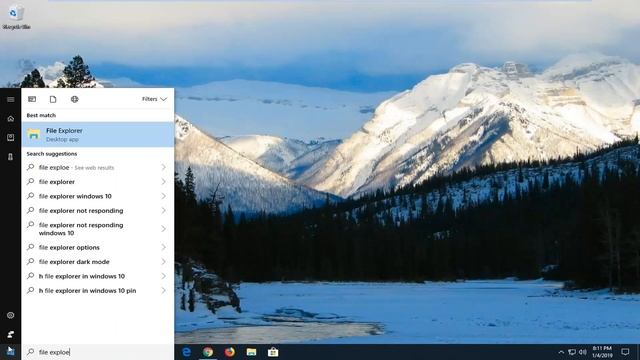Expand arrow beside 'not responding windows 10' suggestion
The height and width of the screenshot is (360, 640).
[x=163, y=229]
